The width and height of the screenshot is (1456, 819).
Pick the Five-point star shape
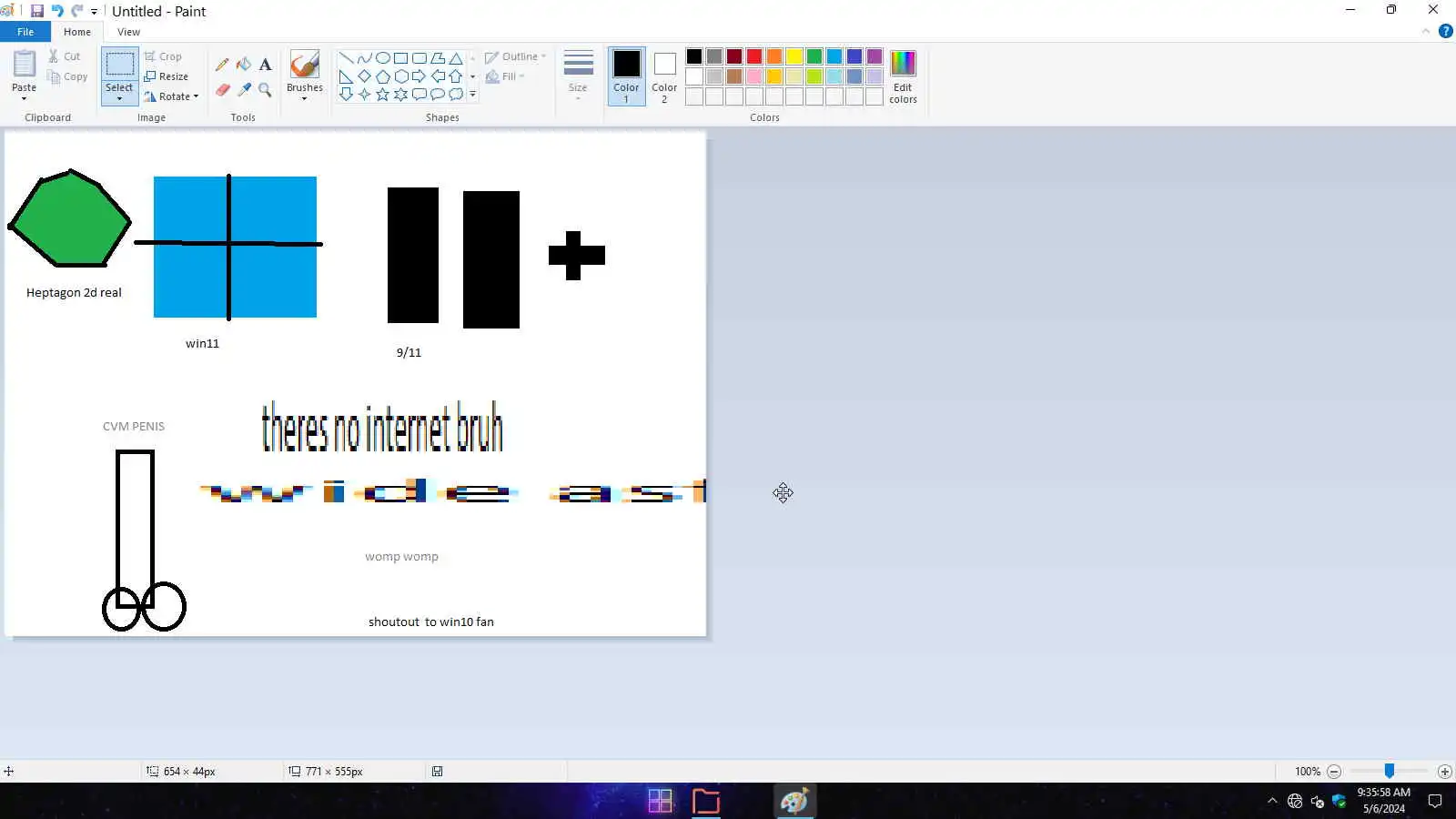[x=382, y=94]
